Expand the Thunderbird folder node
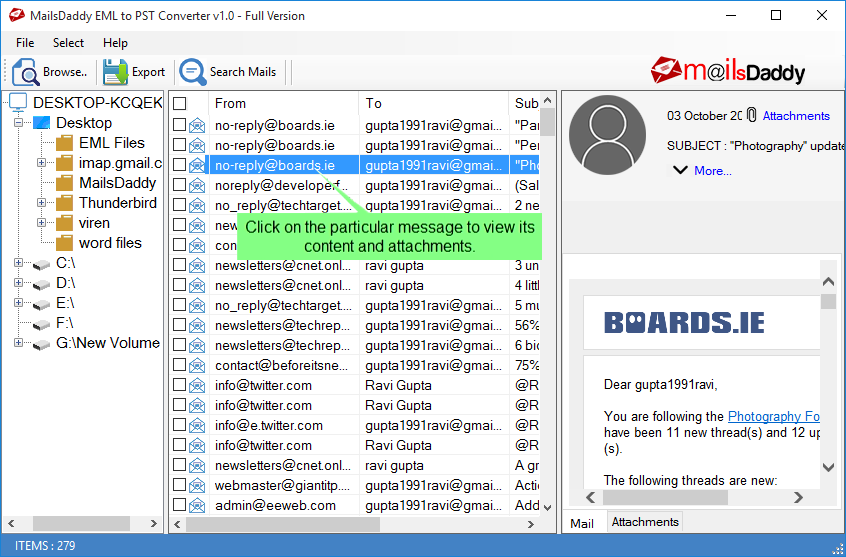The image size is (846, 557). (42, 202)
